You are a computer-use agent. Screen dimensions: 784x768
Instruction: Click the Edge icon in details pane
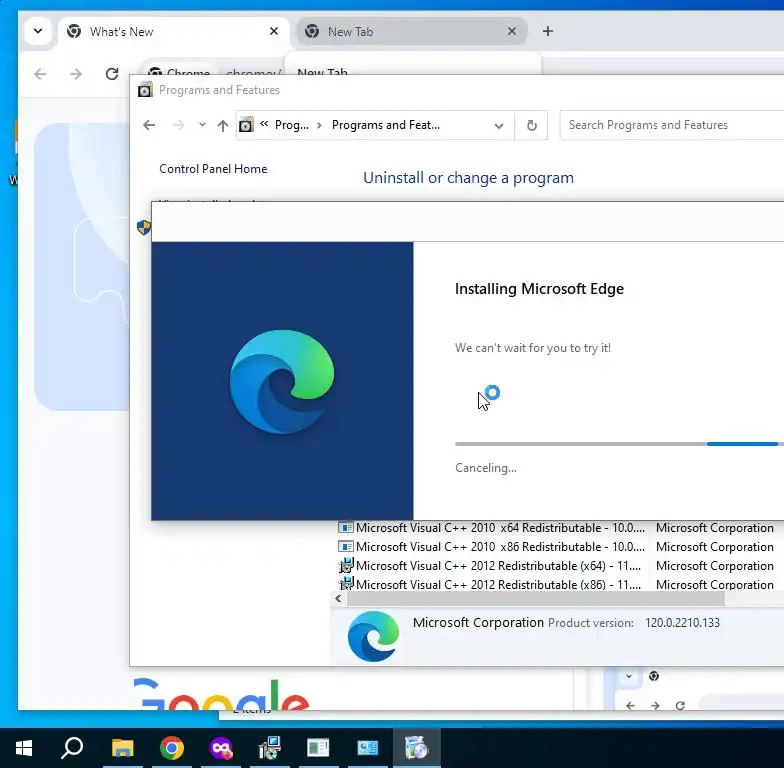click(x=374, y=636)
